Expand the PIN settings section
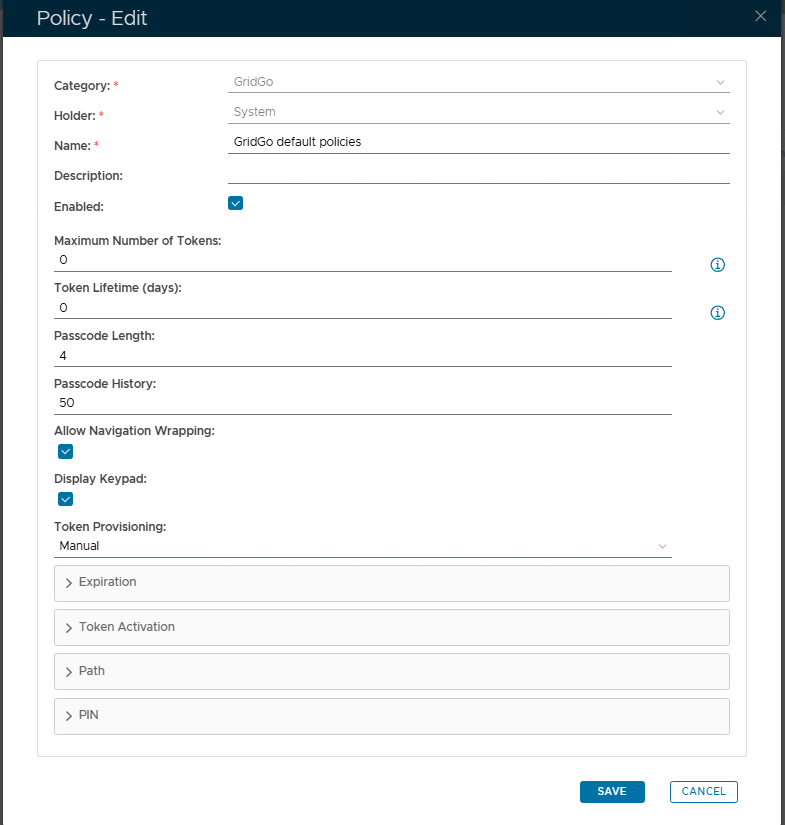Viewport: 785px width, 825px height. coord(390,716)
